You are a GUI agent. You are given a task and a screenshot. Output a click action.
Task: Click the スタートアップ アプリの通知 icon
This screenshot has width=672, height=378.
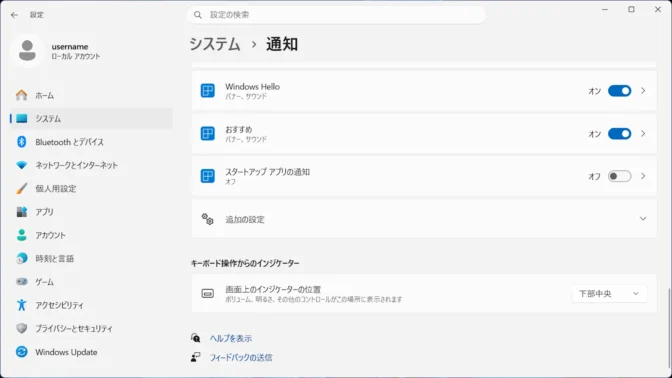(208, 176)
